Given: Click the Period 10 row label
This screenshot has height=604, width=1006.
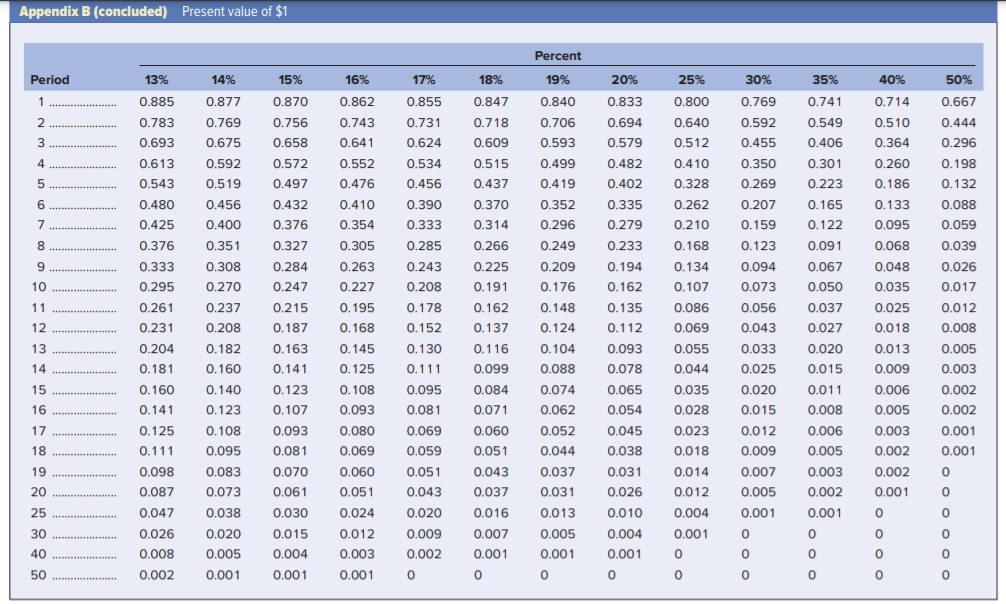Looking at the screenshot, I should (x=38, y=287).
